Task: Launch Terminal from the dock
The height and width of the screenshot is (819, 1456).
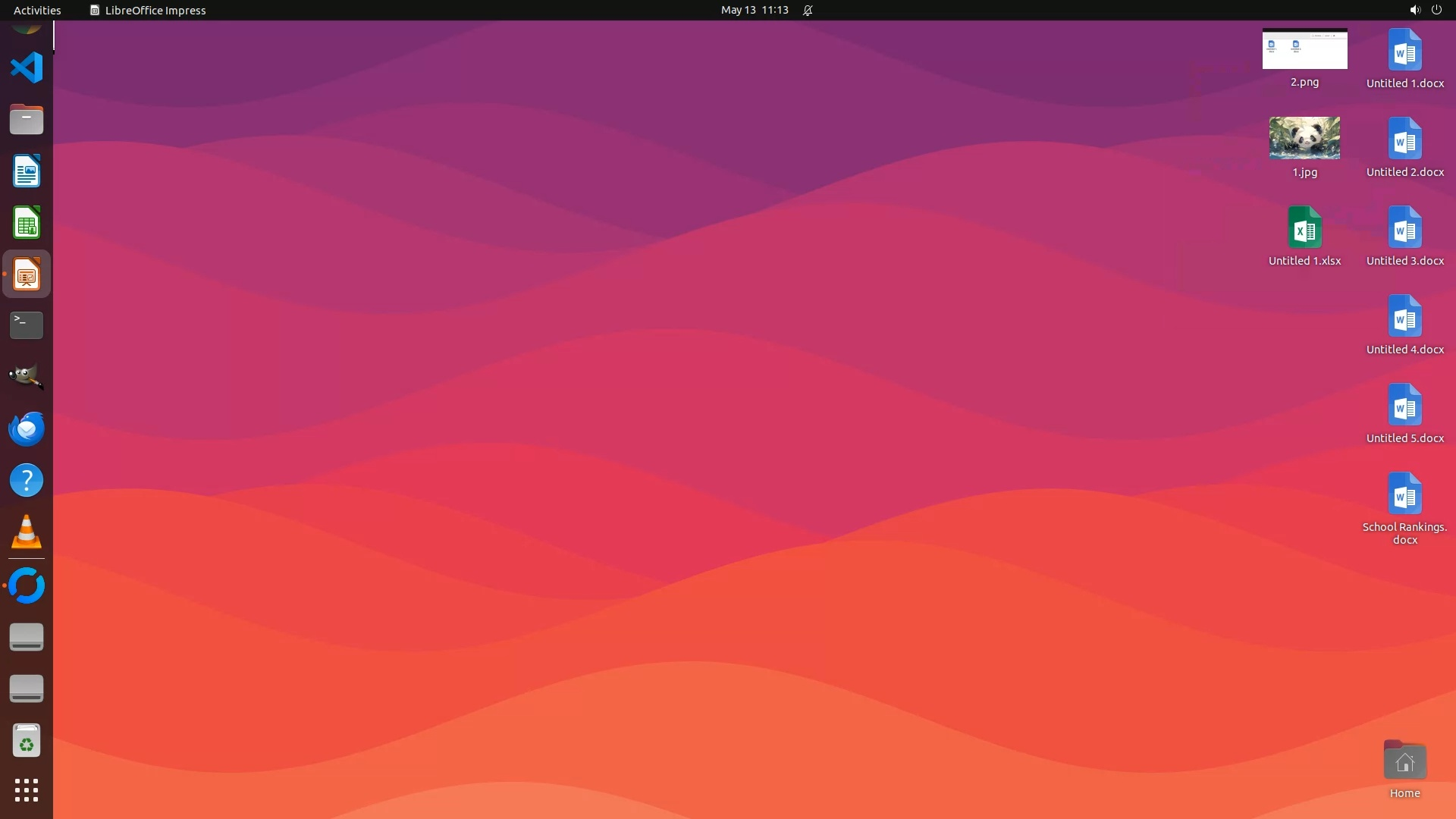Action: [x=27, y=325]
